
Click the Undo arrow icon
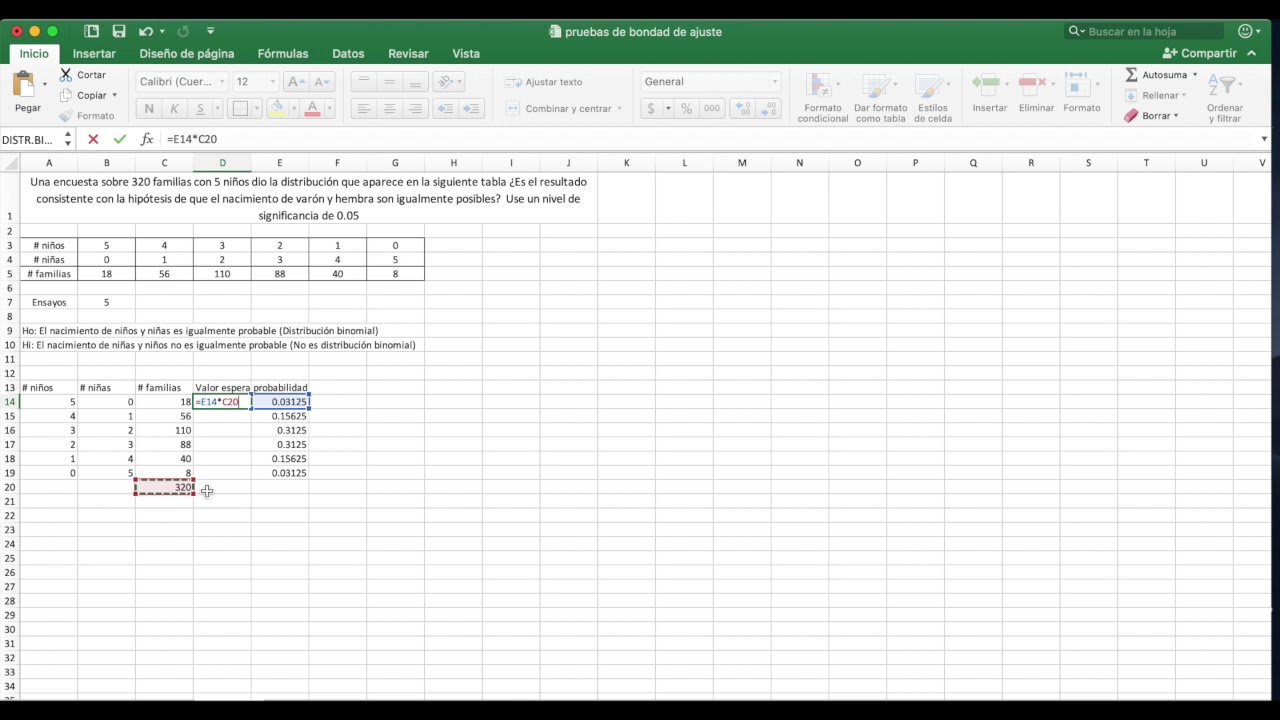(146, 31)
